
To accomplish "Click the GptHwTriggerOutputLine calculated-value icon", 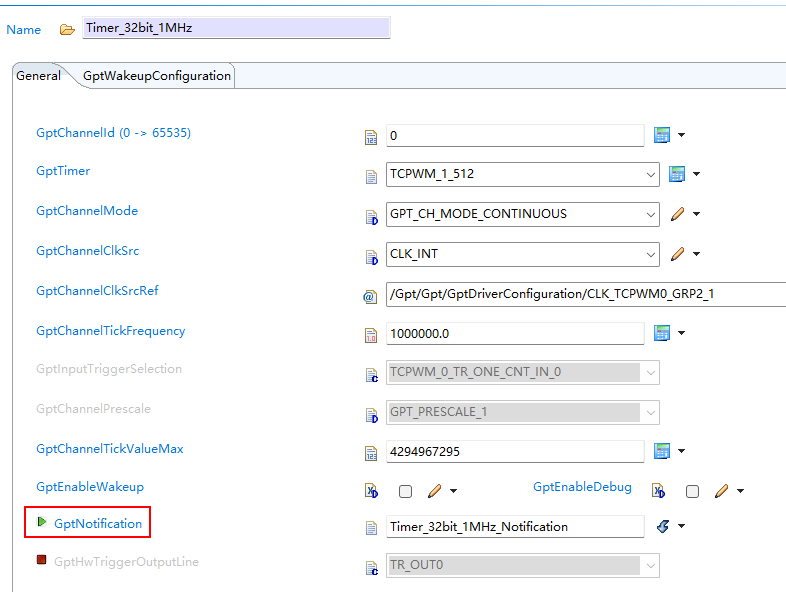I will [371, 568].
